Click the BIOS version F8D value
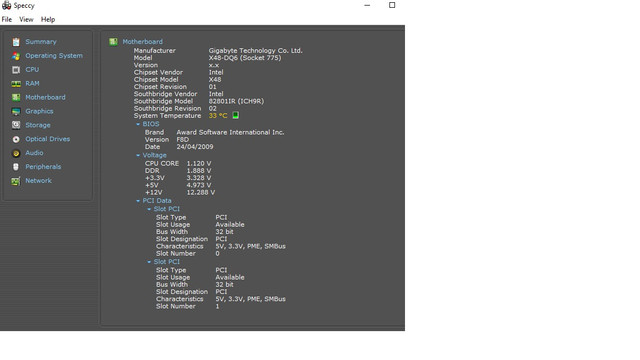This screenshot has height=360, width=640. [182, 140]
